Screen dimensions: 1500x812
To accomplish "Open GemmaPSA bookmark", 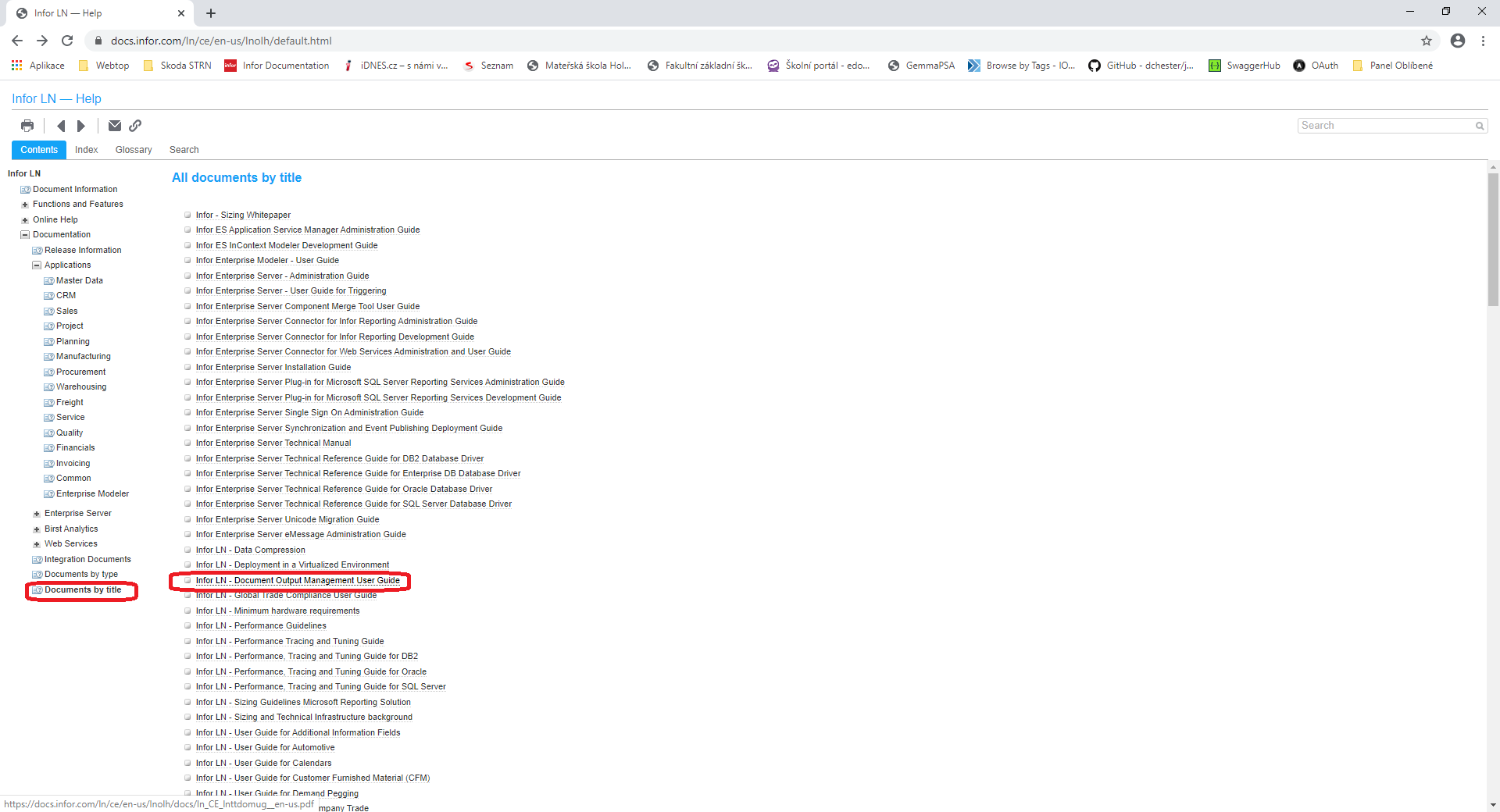I will [x=921, y=66].
